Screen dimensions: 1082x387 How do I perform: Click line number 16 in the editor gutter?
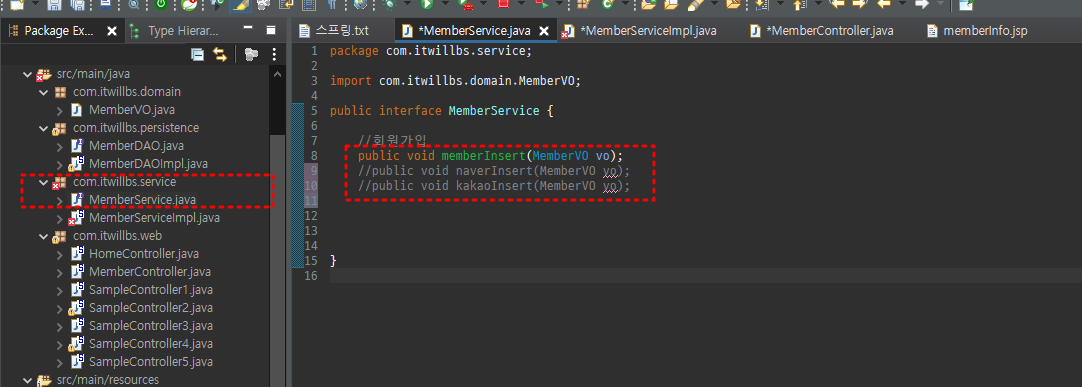click(x=311, y=276)
